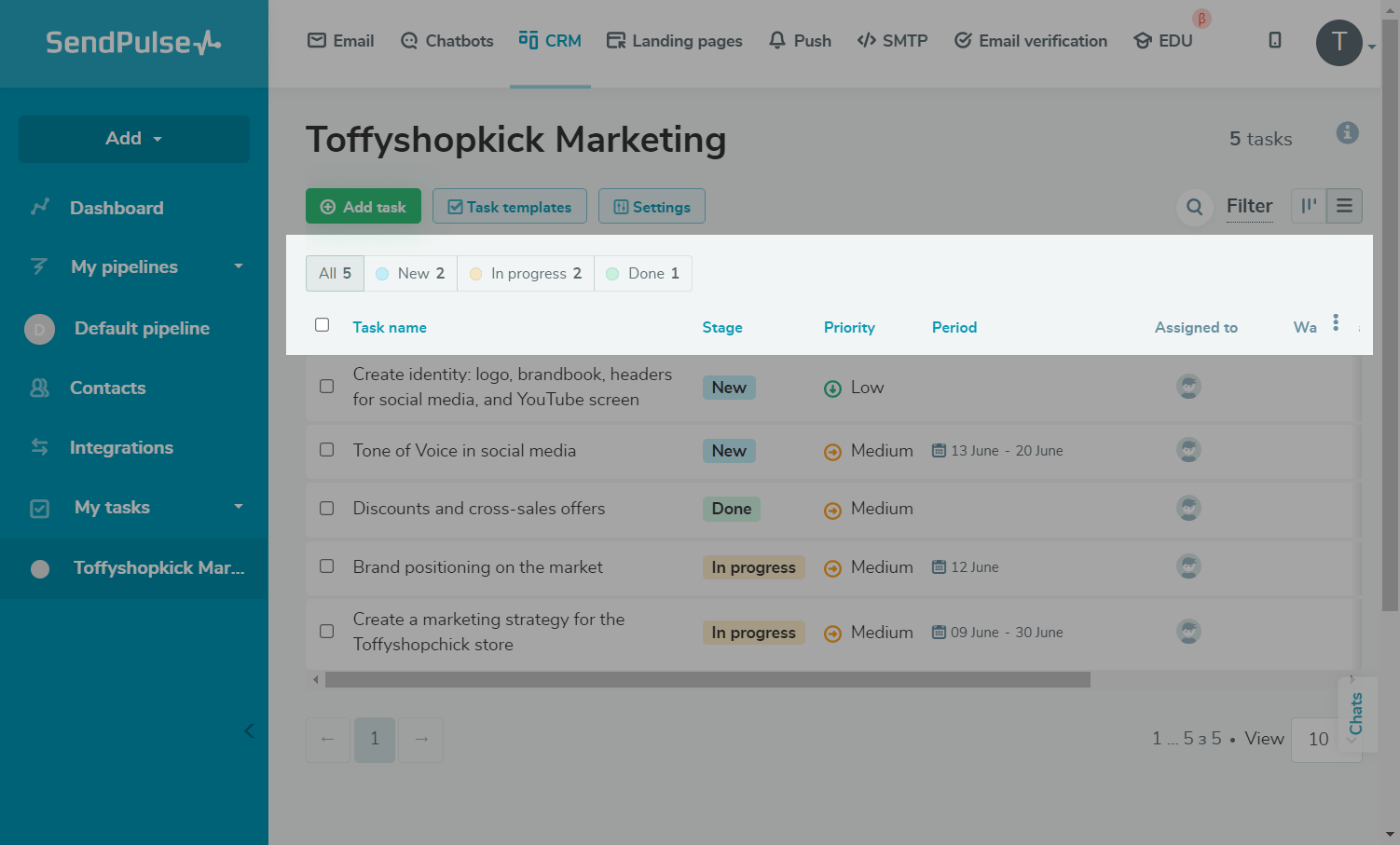Viewport: 1400px width, 845px height.
Task: Go to next page arrow
Action: point(421,740)
